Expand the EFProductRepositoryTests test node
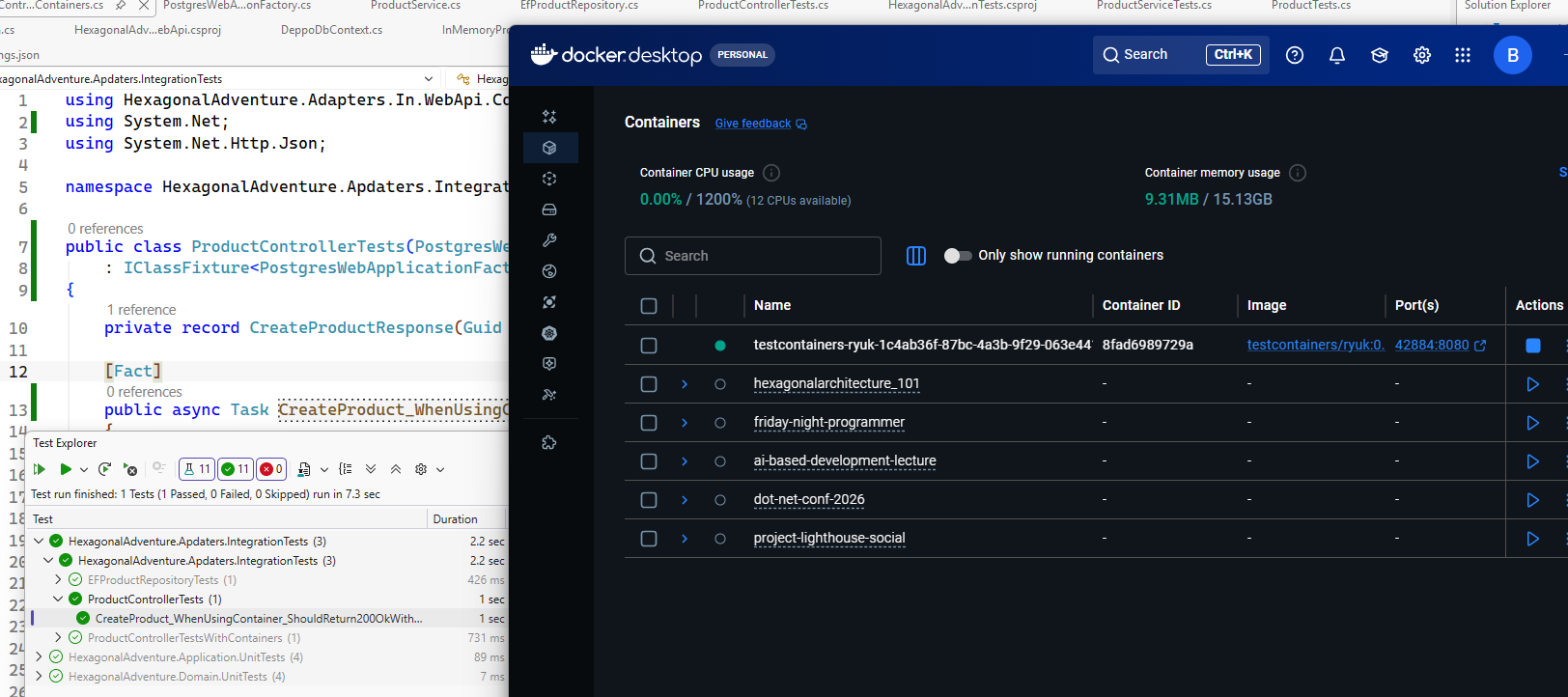The height and width of the screenshot is (697, 1568). [x=59, y=580]
